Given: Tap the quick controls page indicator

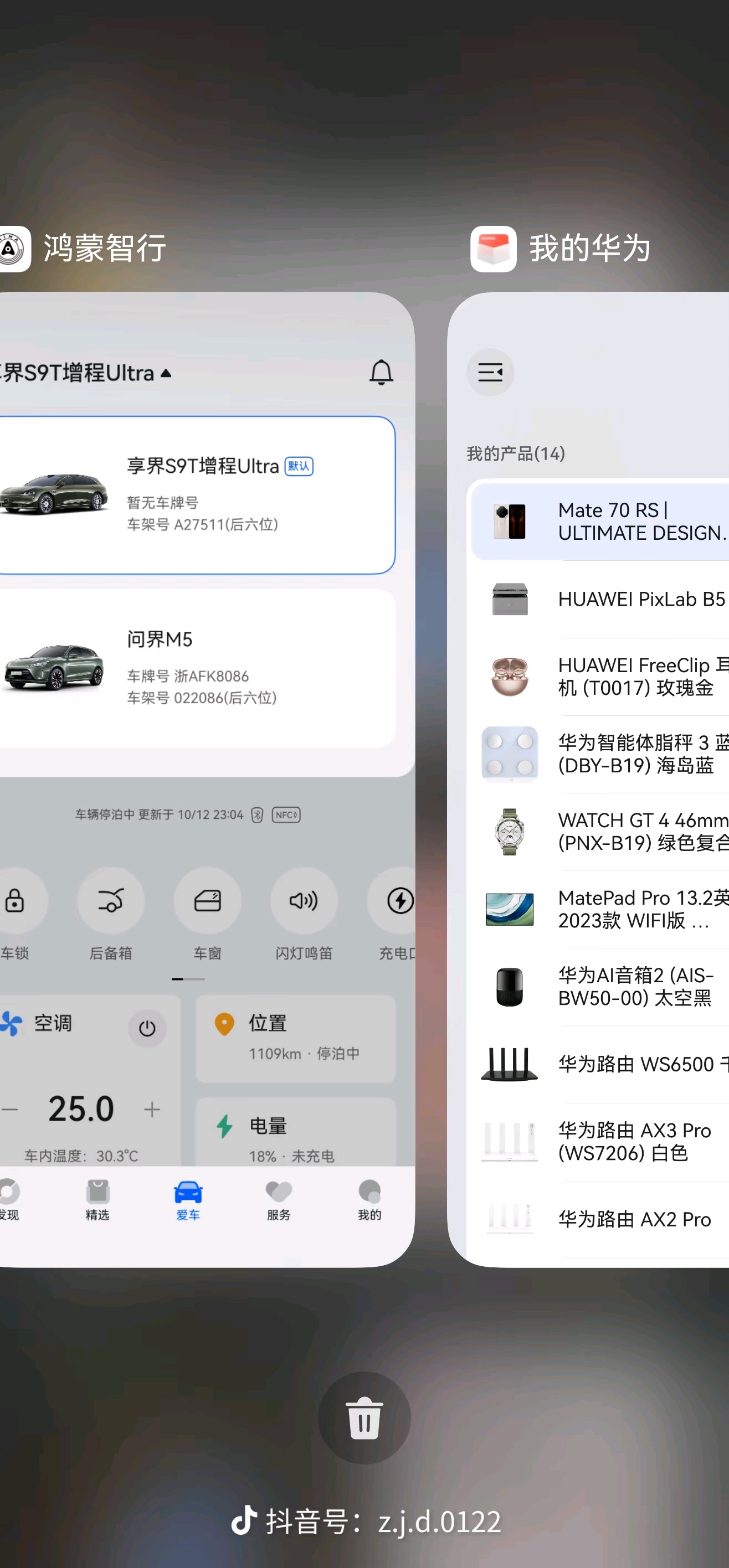Looking at the screenshot, I should (x=188, y=979).
